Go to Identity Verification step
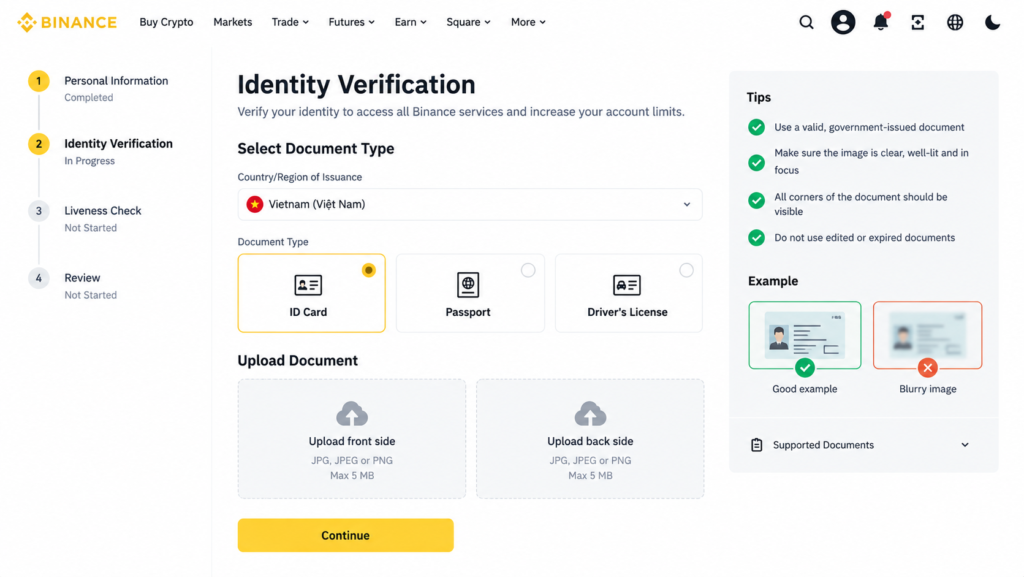The image size is (1024, 577). [x=118, y=144]
